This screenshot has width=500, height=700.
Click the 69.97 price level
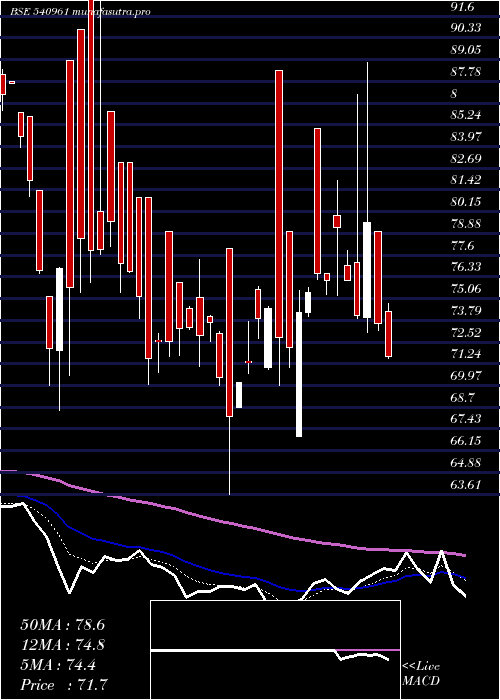pyautogui.click(x=466, y=376)
